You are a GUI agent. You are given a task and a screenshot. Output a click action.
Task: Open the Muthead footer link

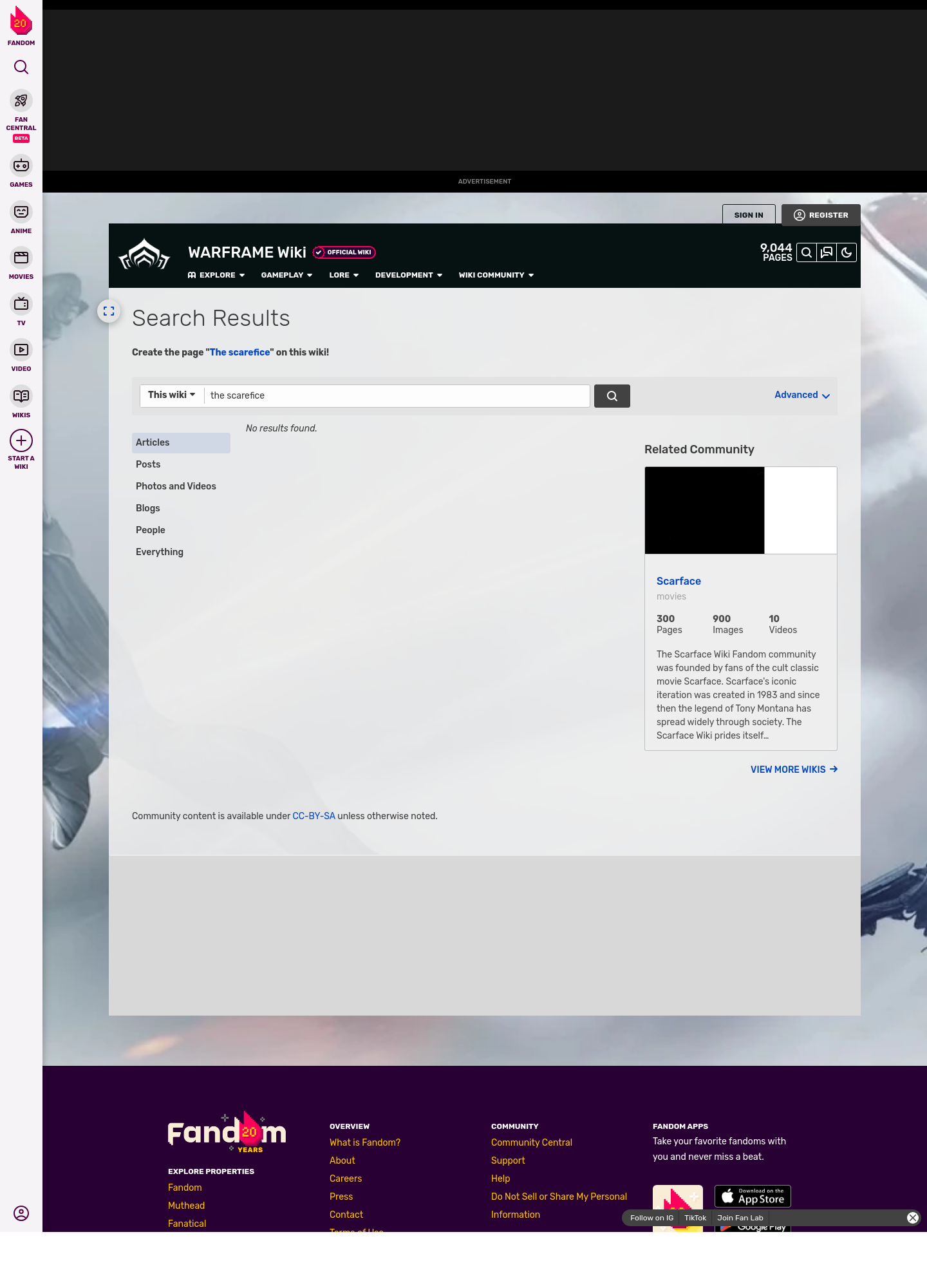coord(186,1206)
